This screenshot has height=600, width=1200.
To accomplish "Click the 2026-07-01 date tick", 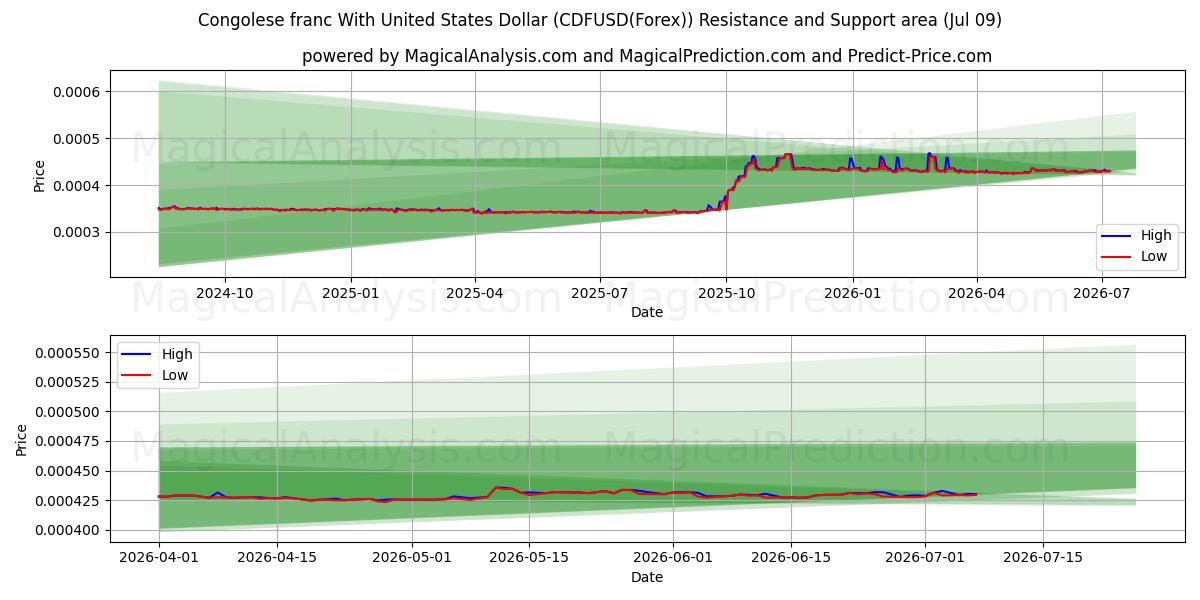I will [x=927, y=558].
